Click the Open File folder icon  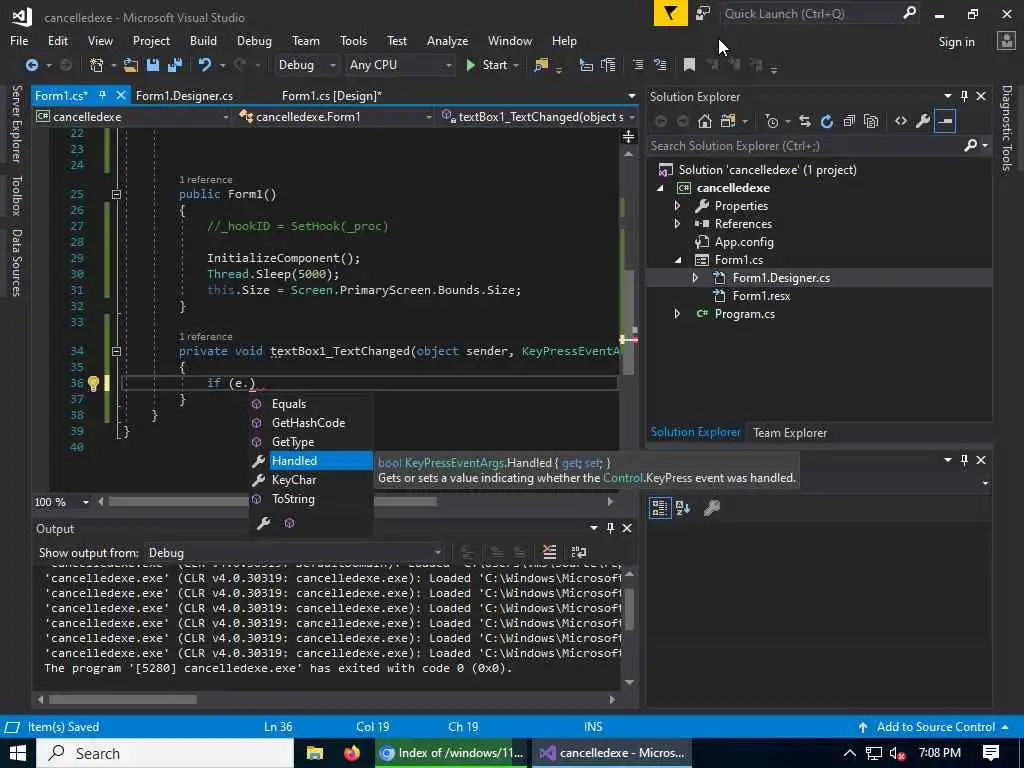[x=131, y=65]
